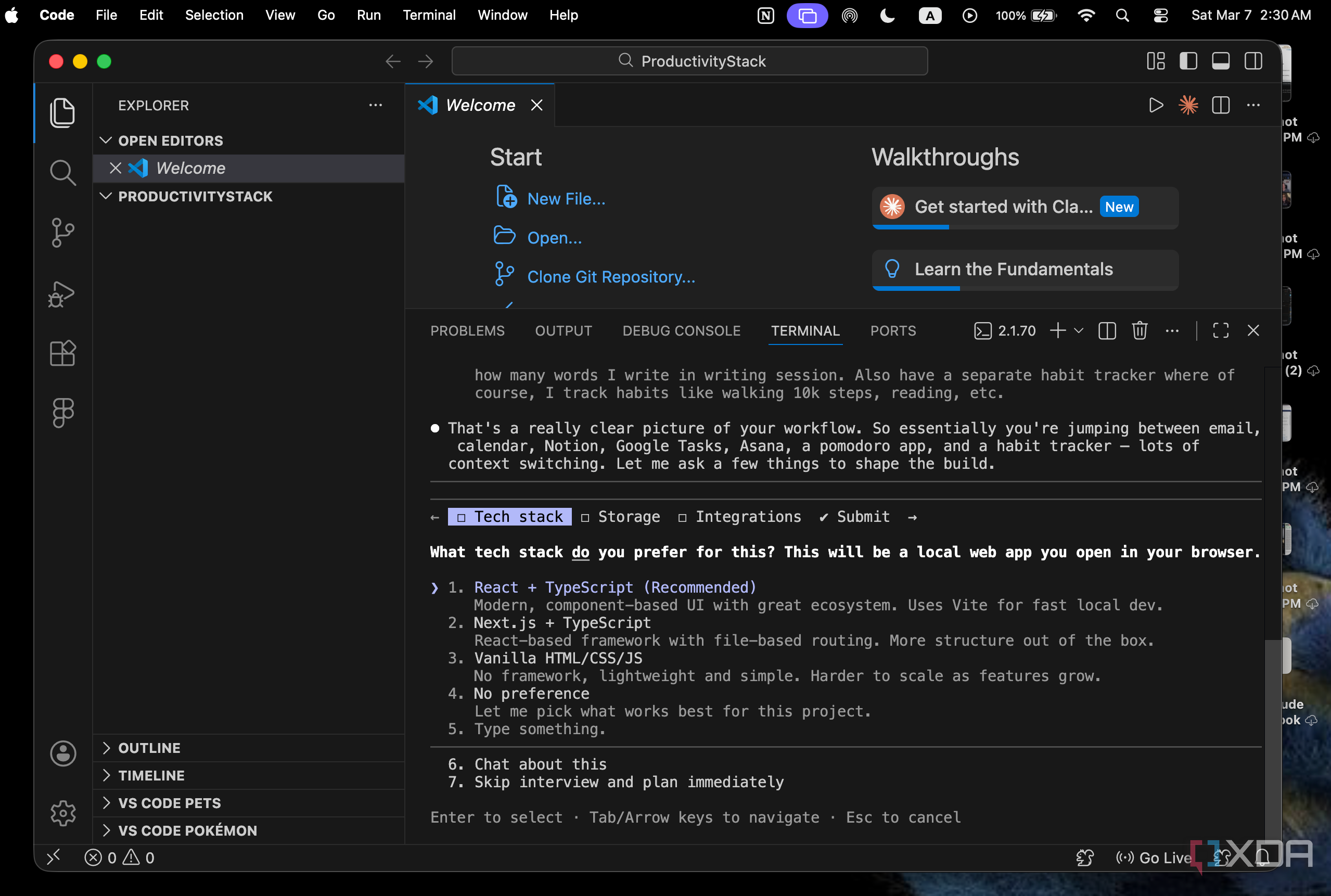Maximize the panel size

click(x=1221, y=330)
